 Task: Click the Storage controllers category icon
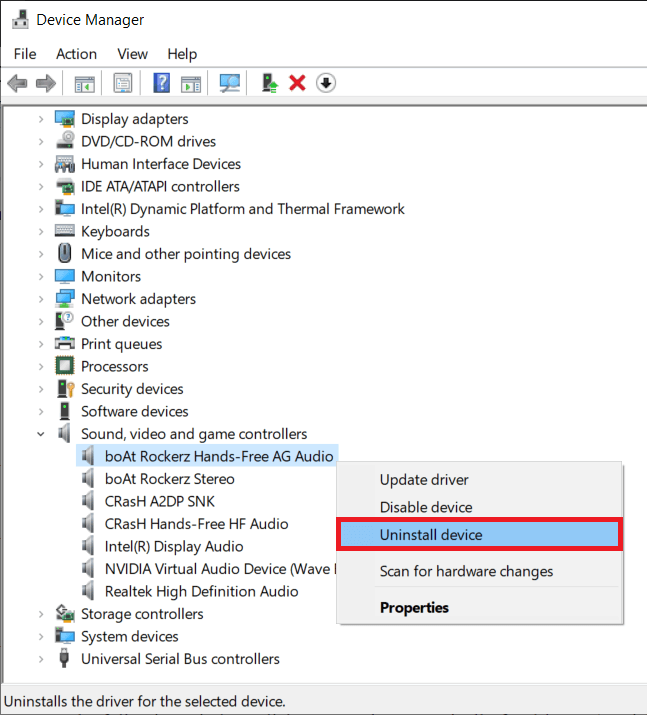[65, 613]
